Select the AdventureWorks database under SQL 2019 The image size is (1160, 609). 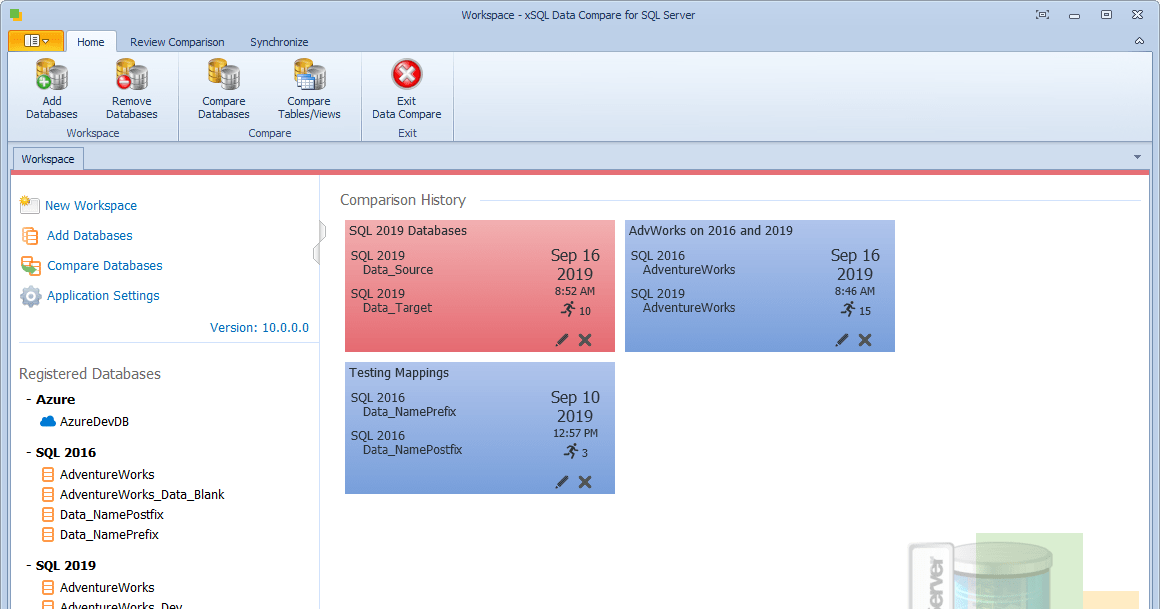[x=107, y=587]
